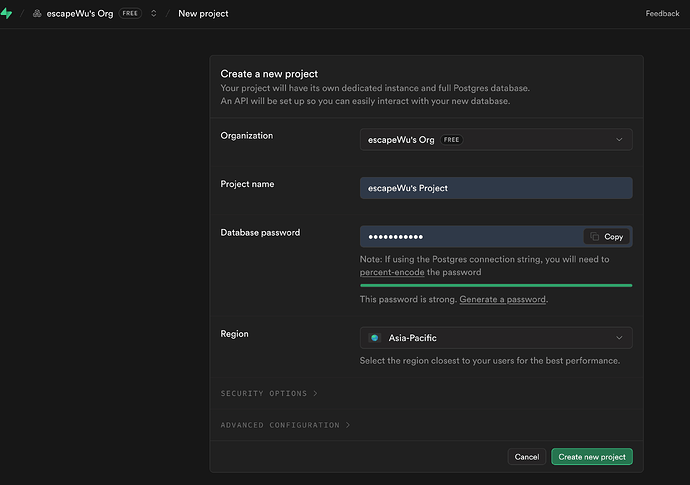This screenshot has width=690, height=485.
Task: Click the Organization field label
Action: [x=246, y=136]
